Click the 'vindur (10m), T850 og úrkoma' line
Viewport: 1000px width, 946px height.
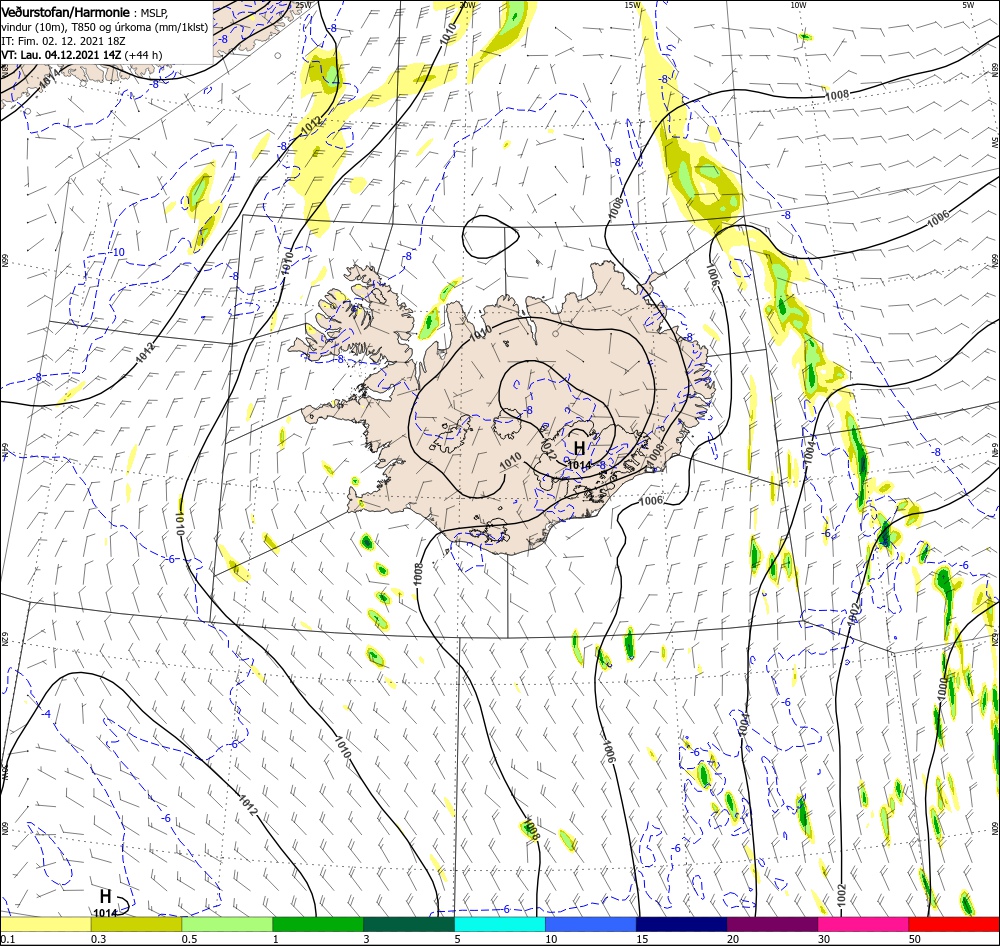coord(105,27)
